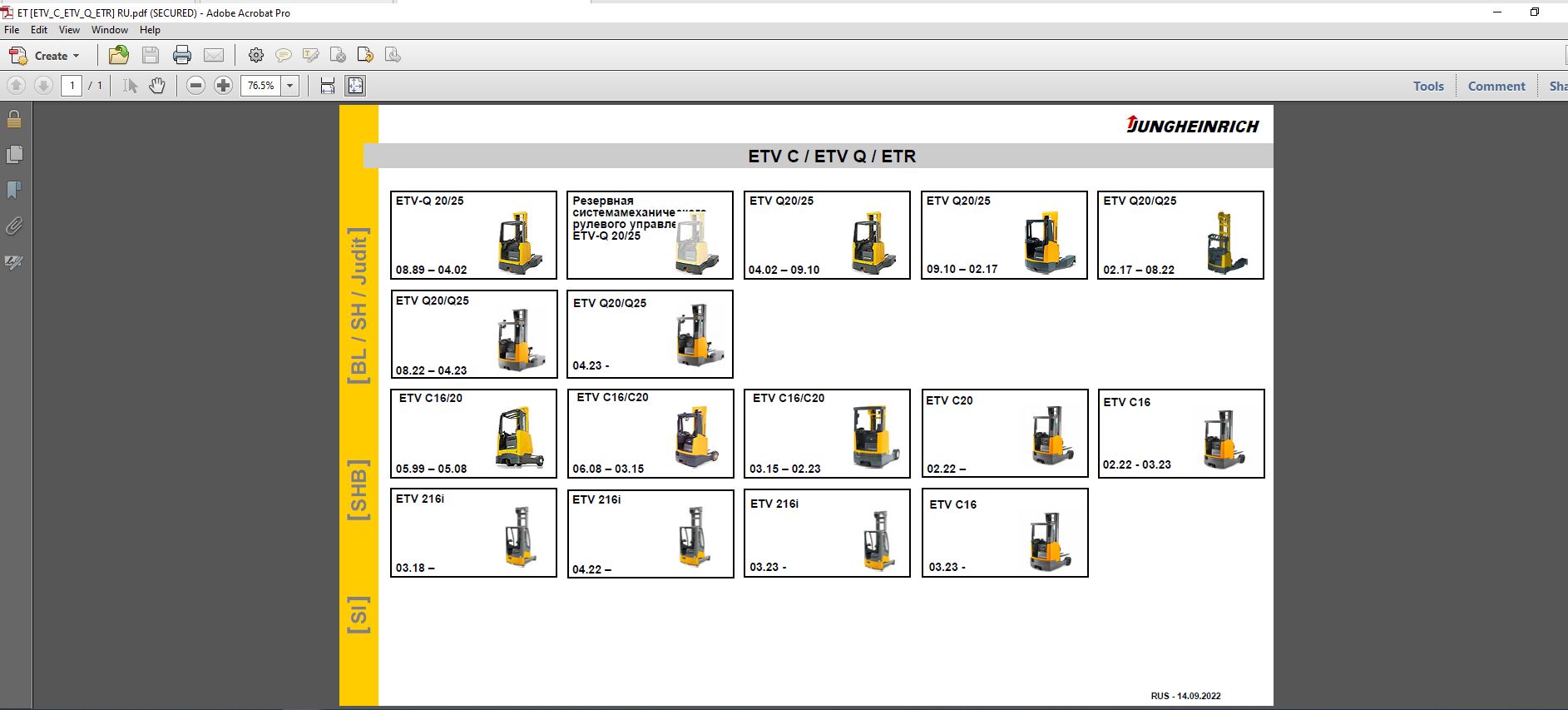Open ETV 216i 04.22 – card

650,534
